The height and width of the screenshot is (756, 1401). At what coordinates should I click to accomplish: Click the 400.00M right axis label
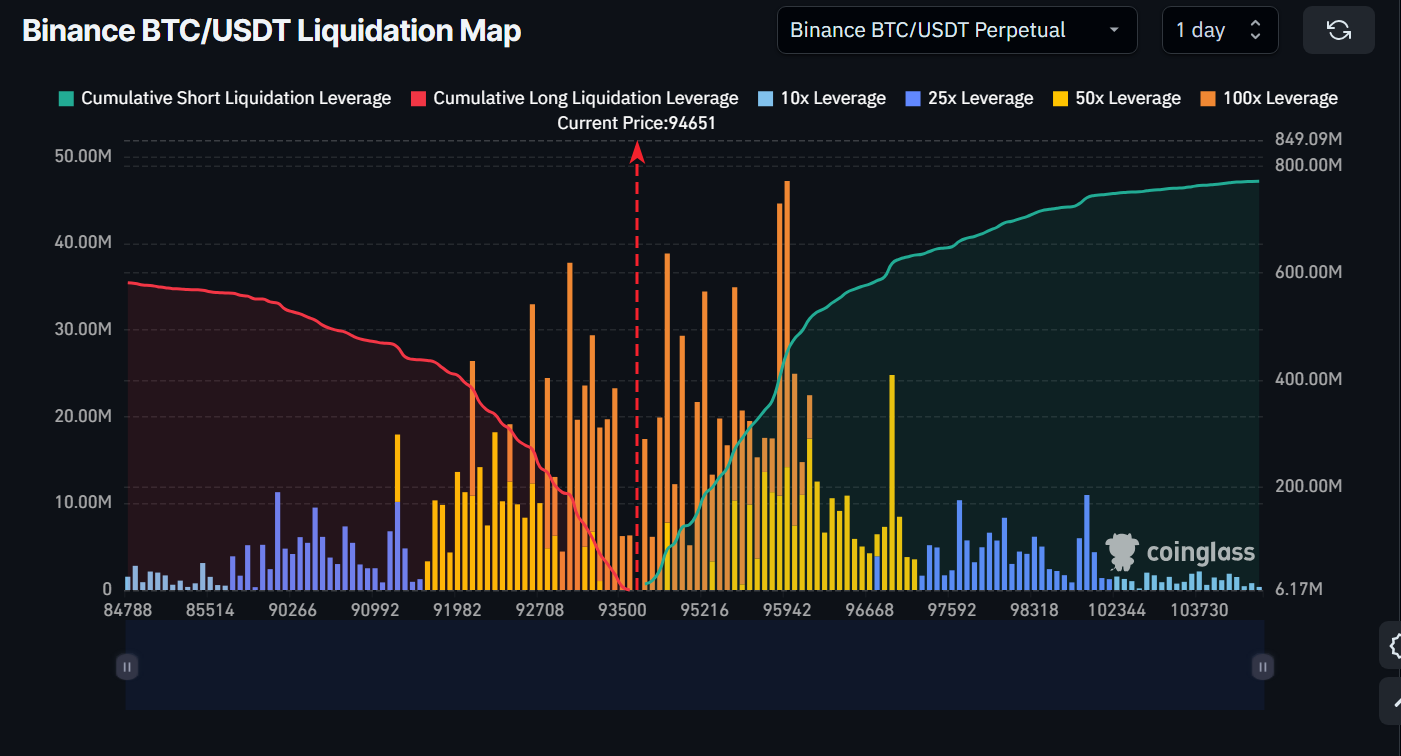[x=1308, y=379]
